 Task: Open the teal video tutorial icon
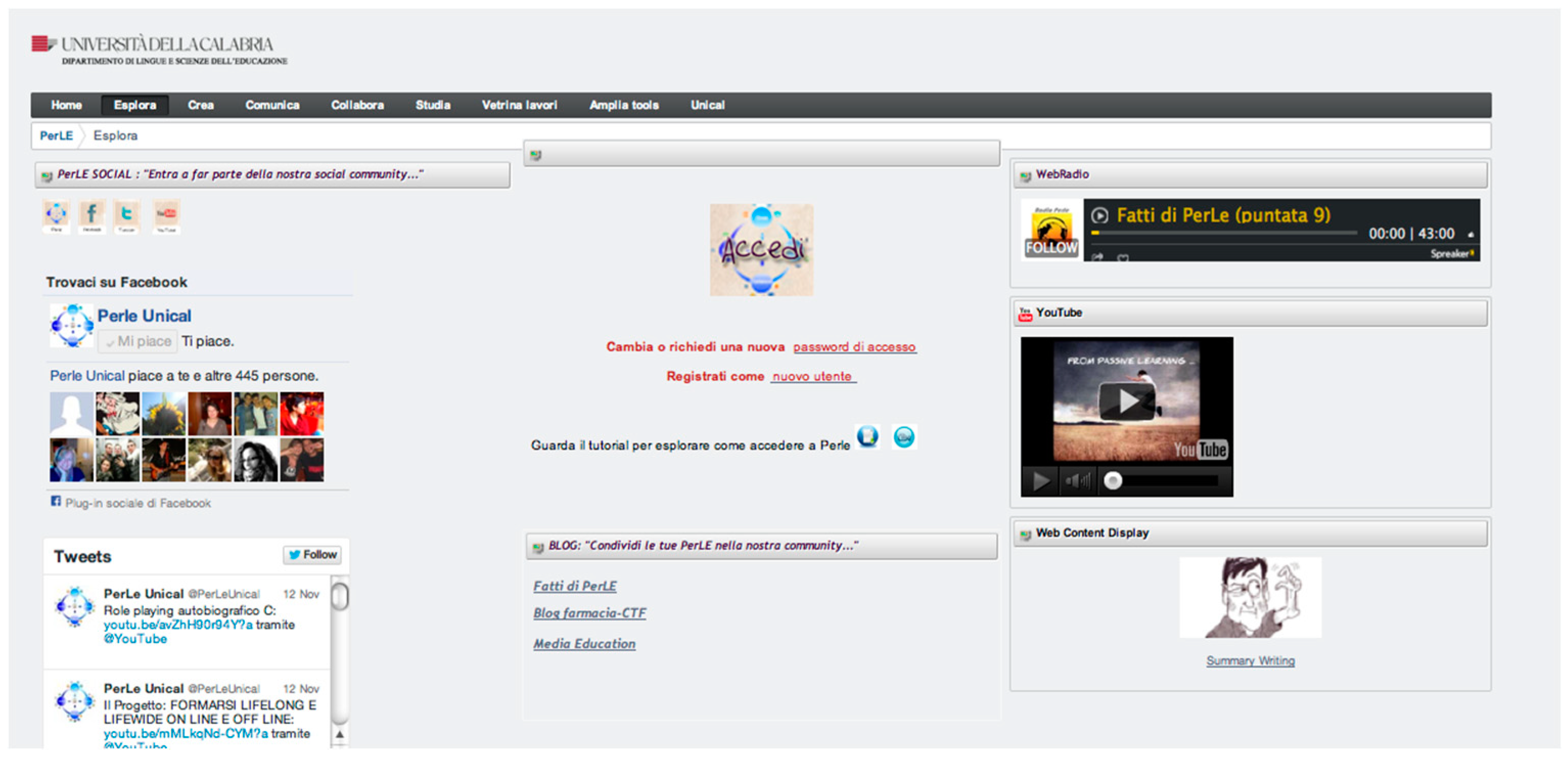click(904, 437)
